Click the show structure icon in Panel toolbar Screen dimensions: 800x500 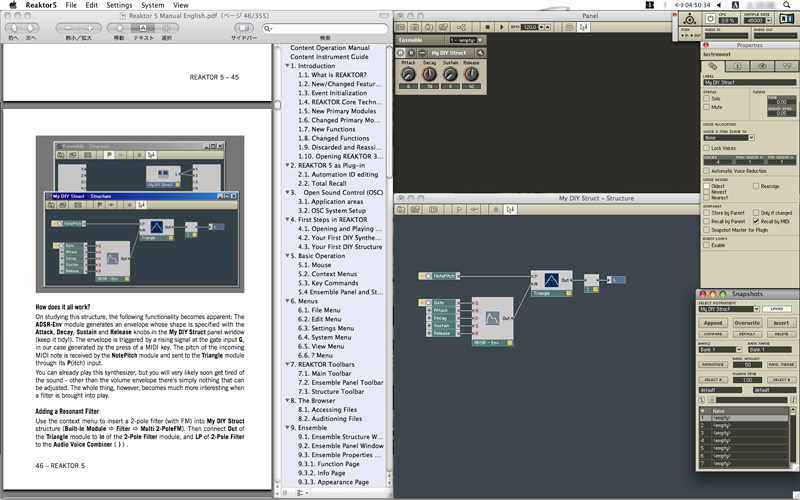[x=461, y=27]
